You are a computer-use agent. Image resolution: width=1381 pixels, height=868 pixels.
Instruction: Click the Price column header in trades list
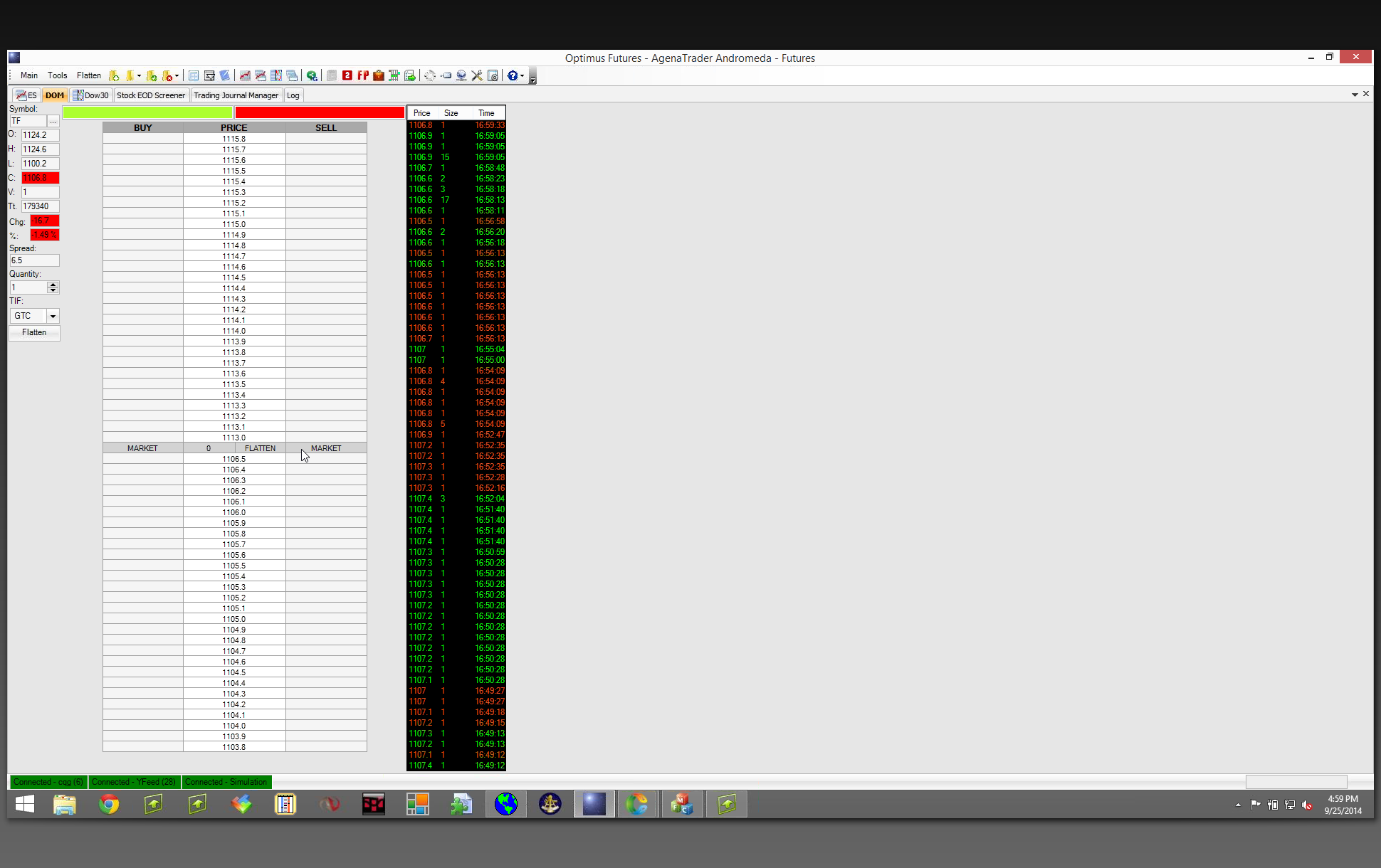tap(422, 113)
